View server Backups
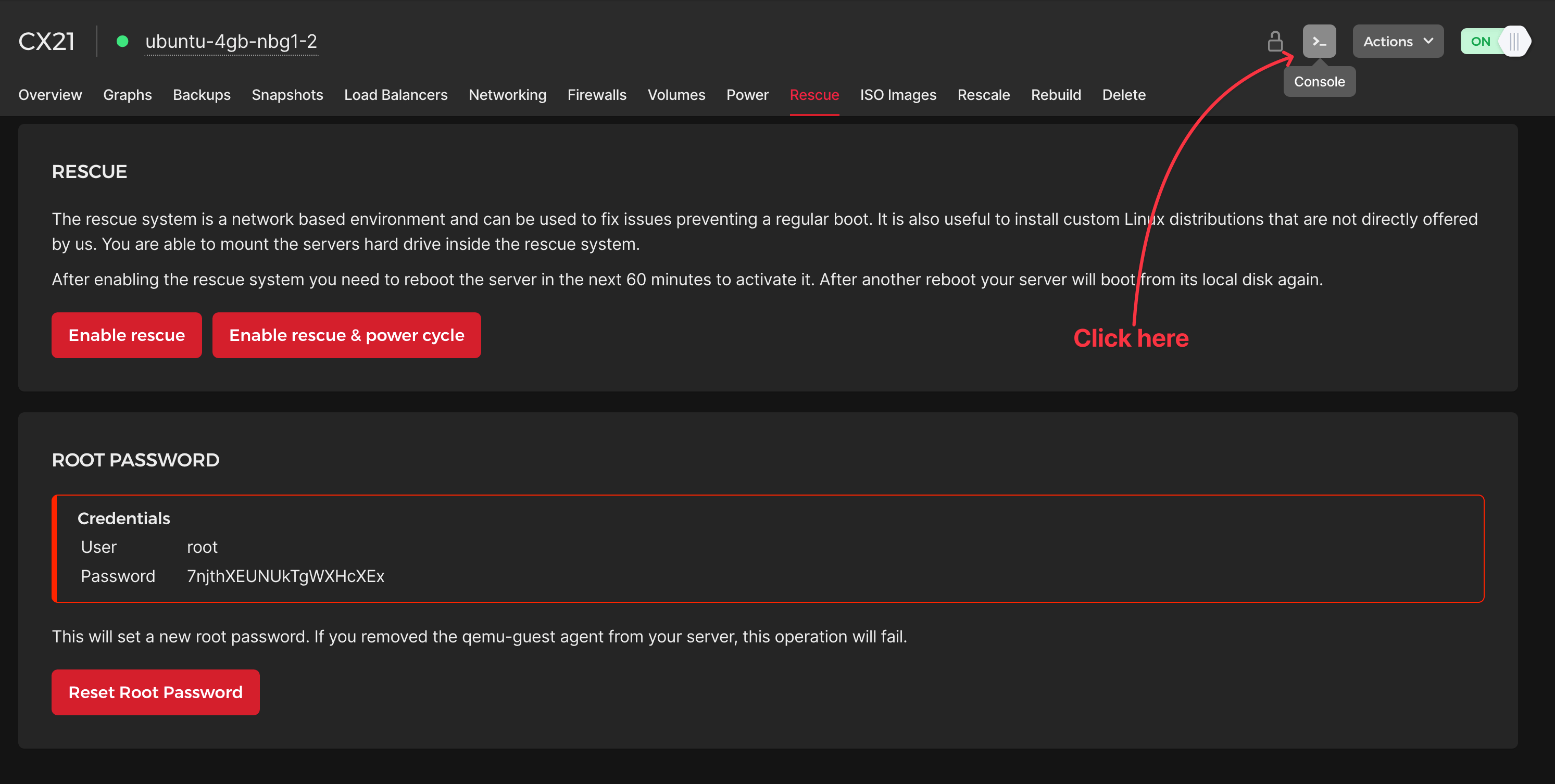 coord(202,95)
